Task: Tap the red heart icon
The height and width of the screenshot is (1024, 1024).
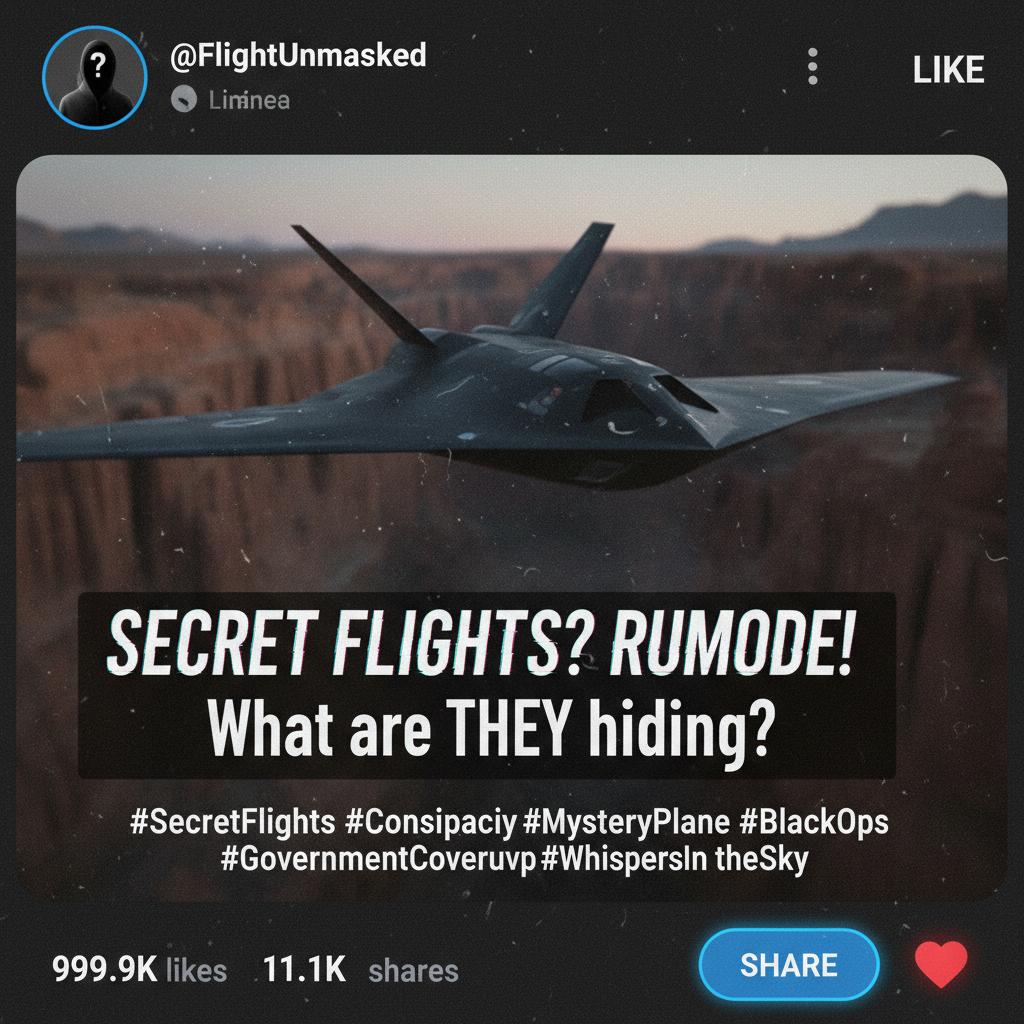Action: tap(940, 965)
